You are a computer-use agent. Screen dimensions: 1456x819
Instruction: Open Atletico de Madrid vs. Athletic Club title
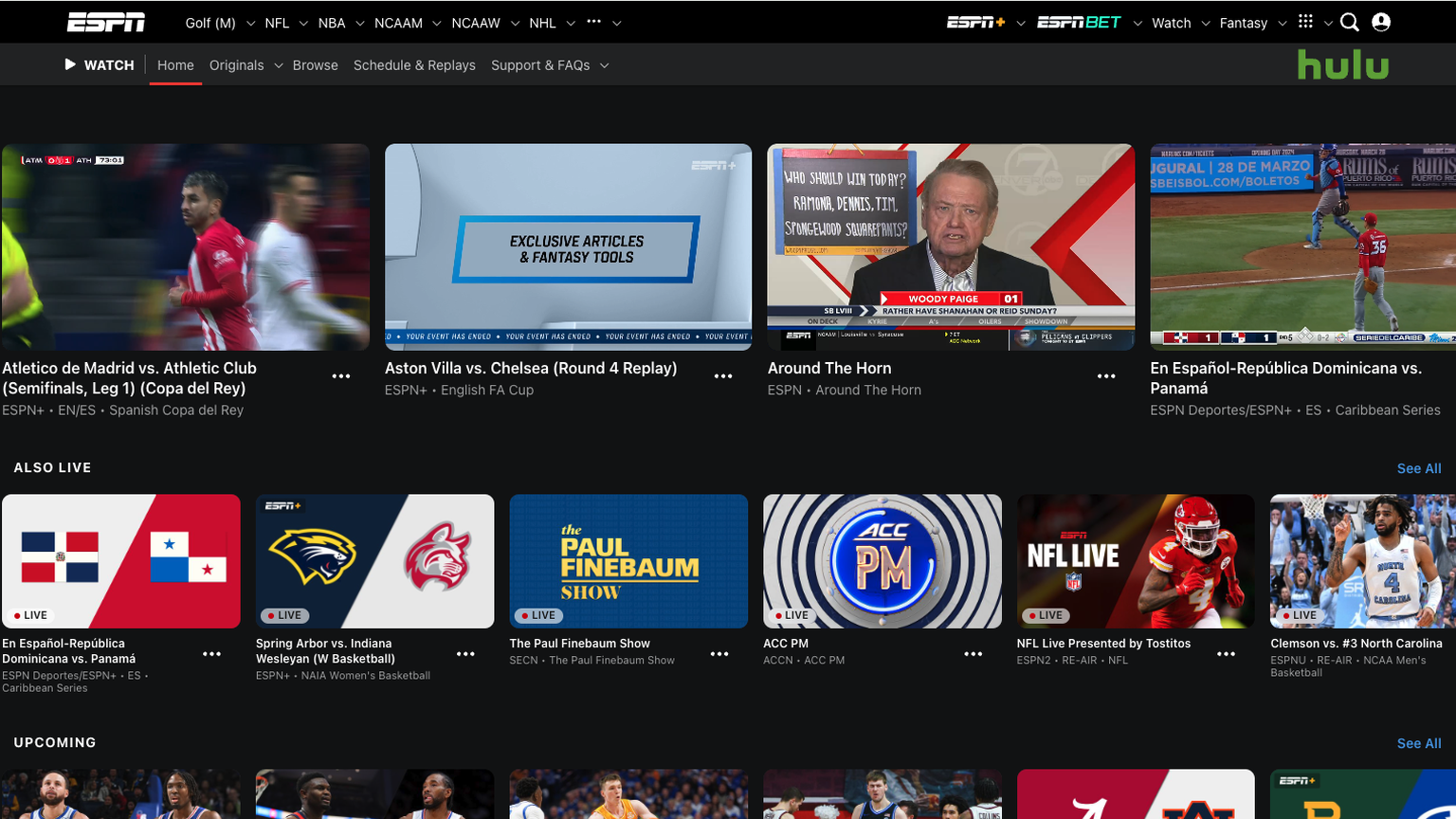pos(129,378)
